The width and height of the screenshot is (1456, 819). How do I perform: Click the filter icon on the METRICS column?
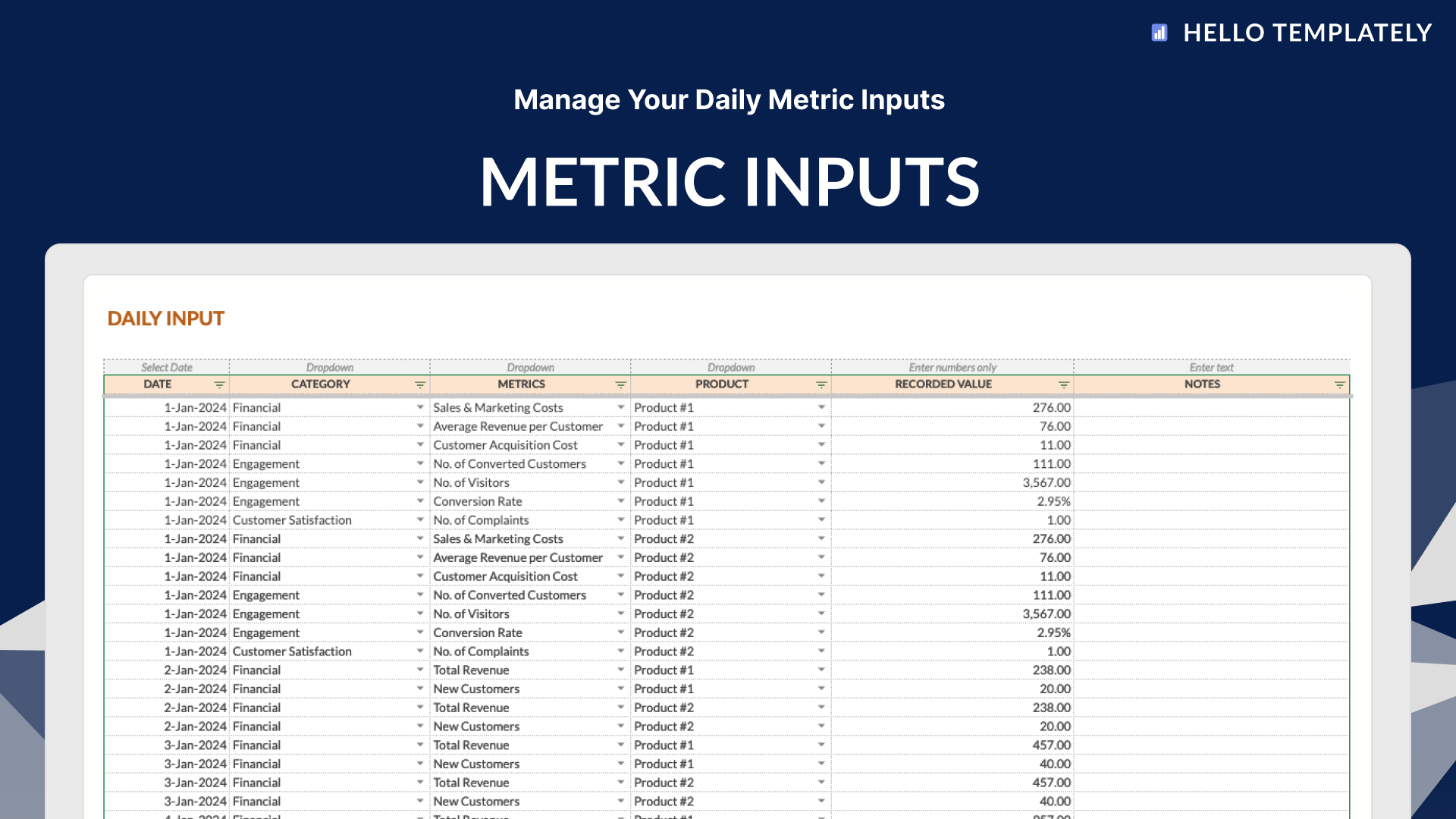(621, 384)
